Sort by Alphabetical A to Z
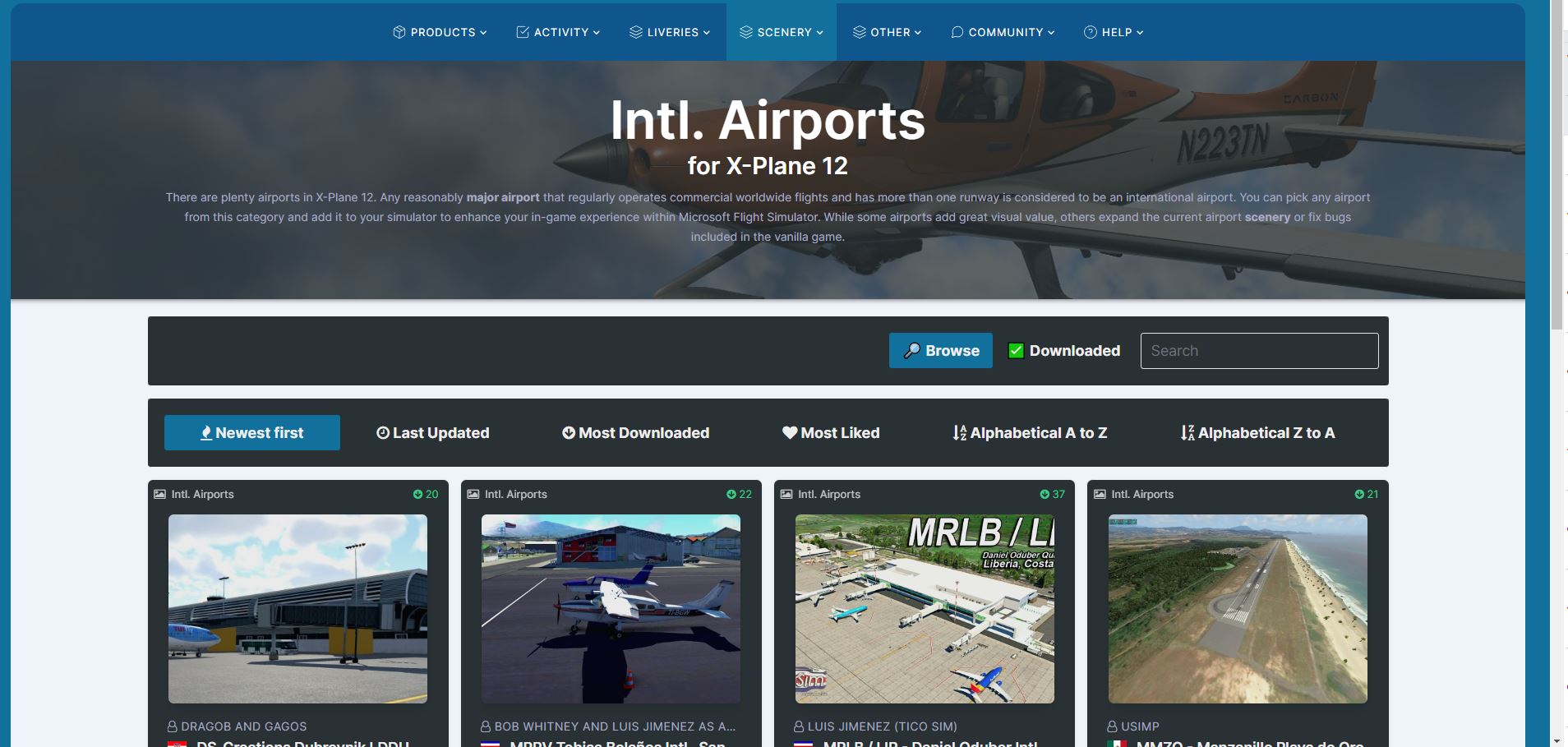 point(1030,432)
